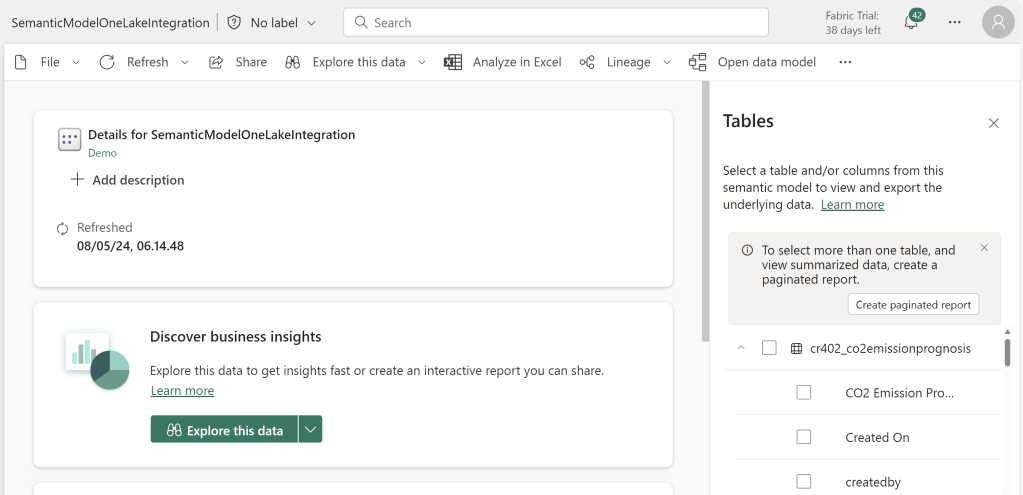The height and width of the screenshot is (495, 1023).
Task: Click in the Search box
Action: (555, 22)
